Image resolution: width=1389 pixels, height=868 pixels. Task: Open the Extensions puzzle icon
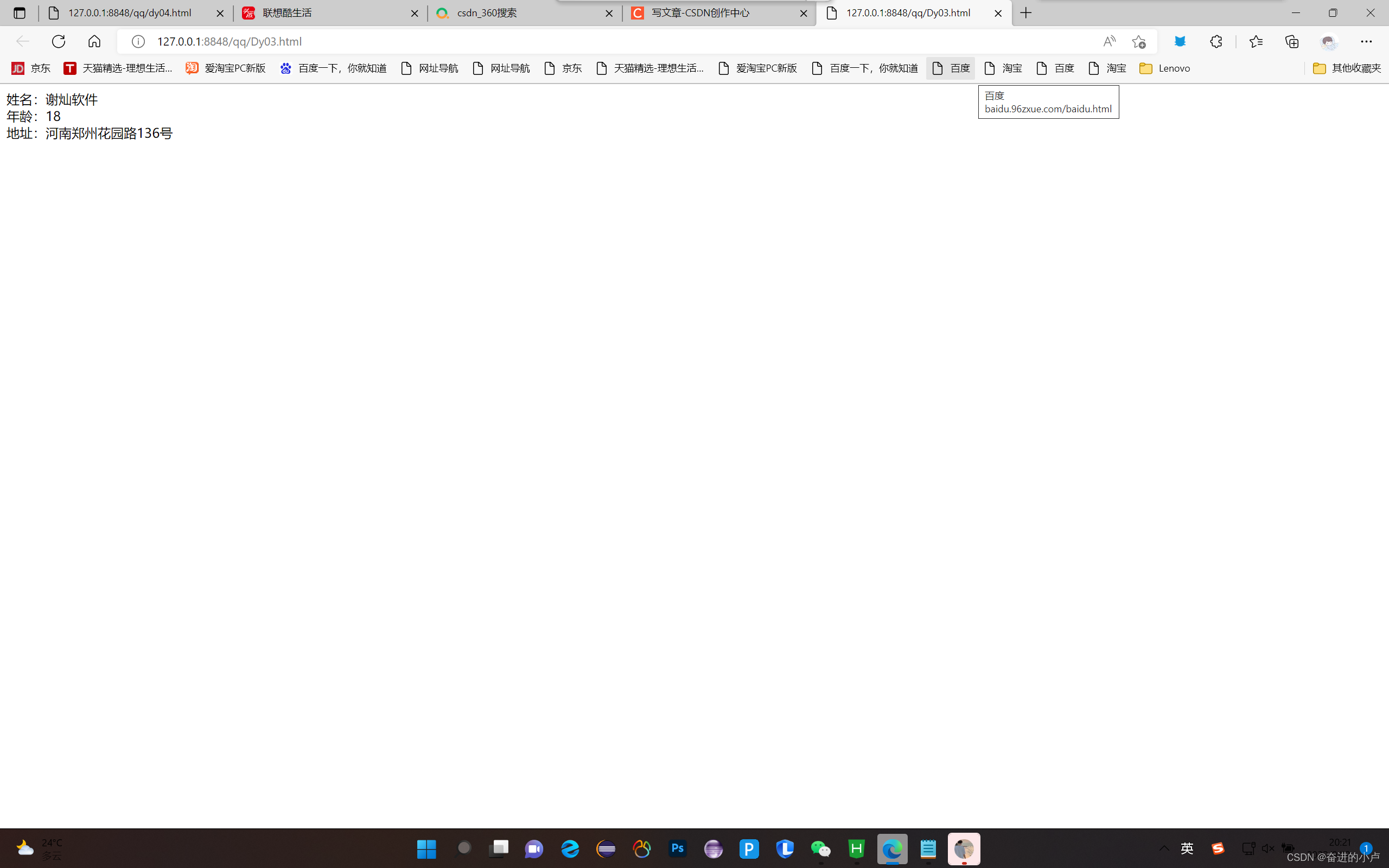tap(1216, 41)
